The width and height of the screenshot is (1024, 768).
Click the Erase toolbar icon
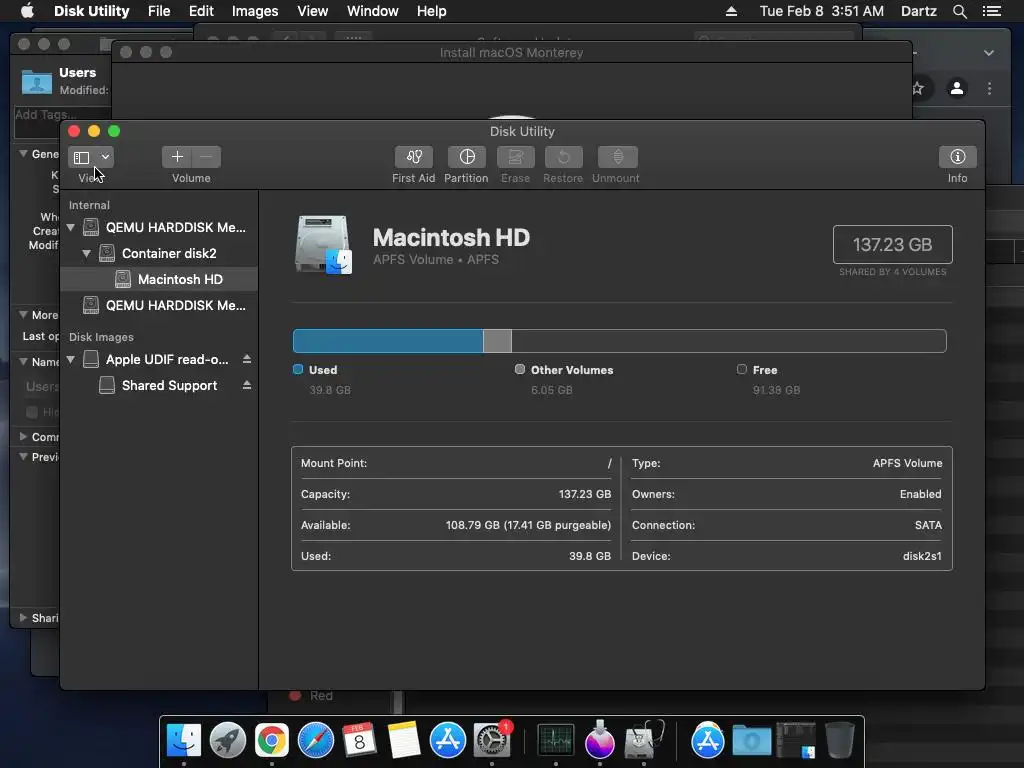(515, 157)
